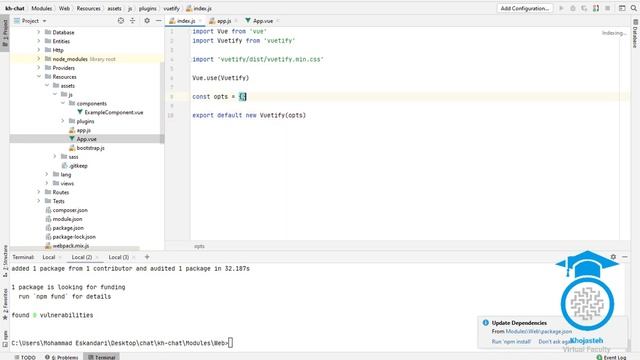Click the plugins breadcrumb in navigation bar
Viewport: 640px width, 360px height.
pyautogui.click(x=147, y=8)
